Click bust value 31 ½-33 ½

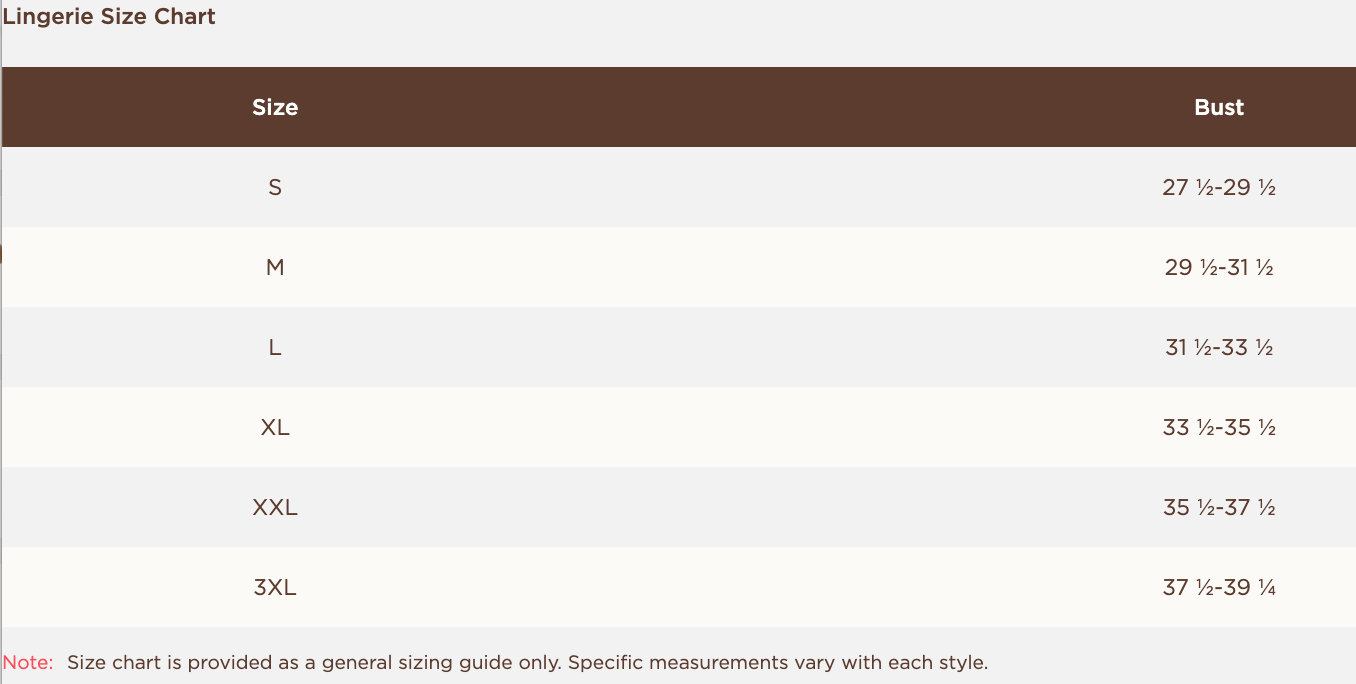pyautogui.click(x=1219, y=347)
